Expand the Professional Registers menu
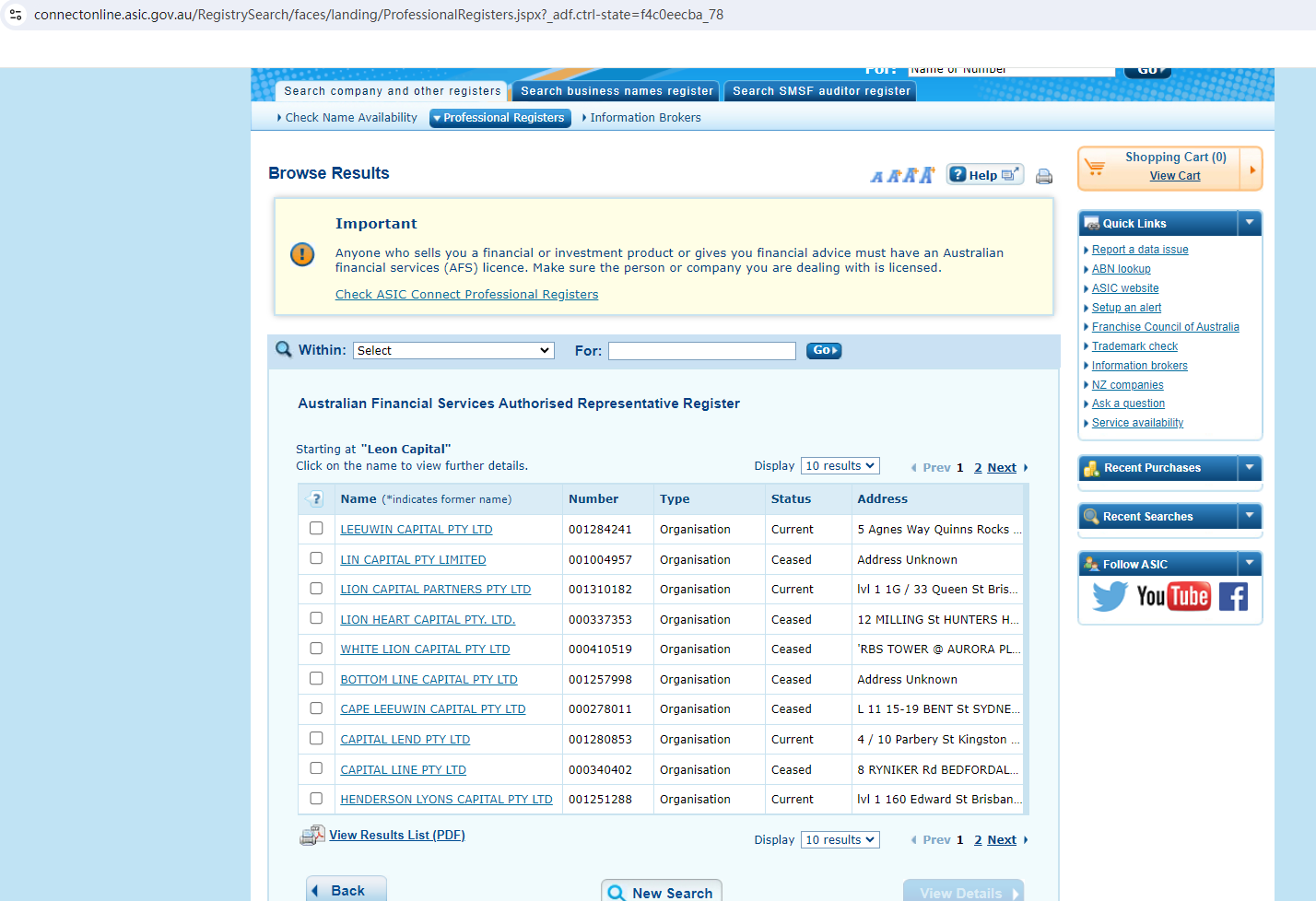The width and height of the screenshot is (1316, 901). (x=500, y=118)
